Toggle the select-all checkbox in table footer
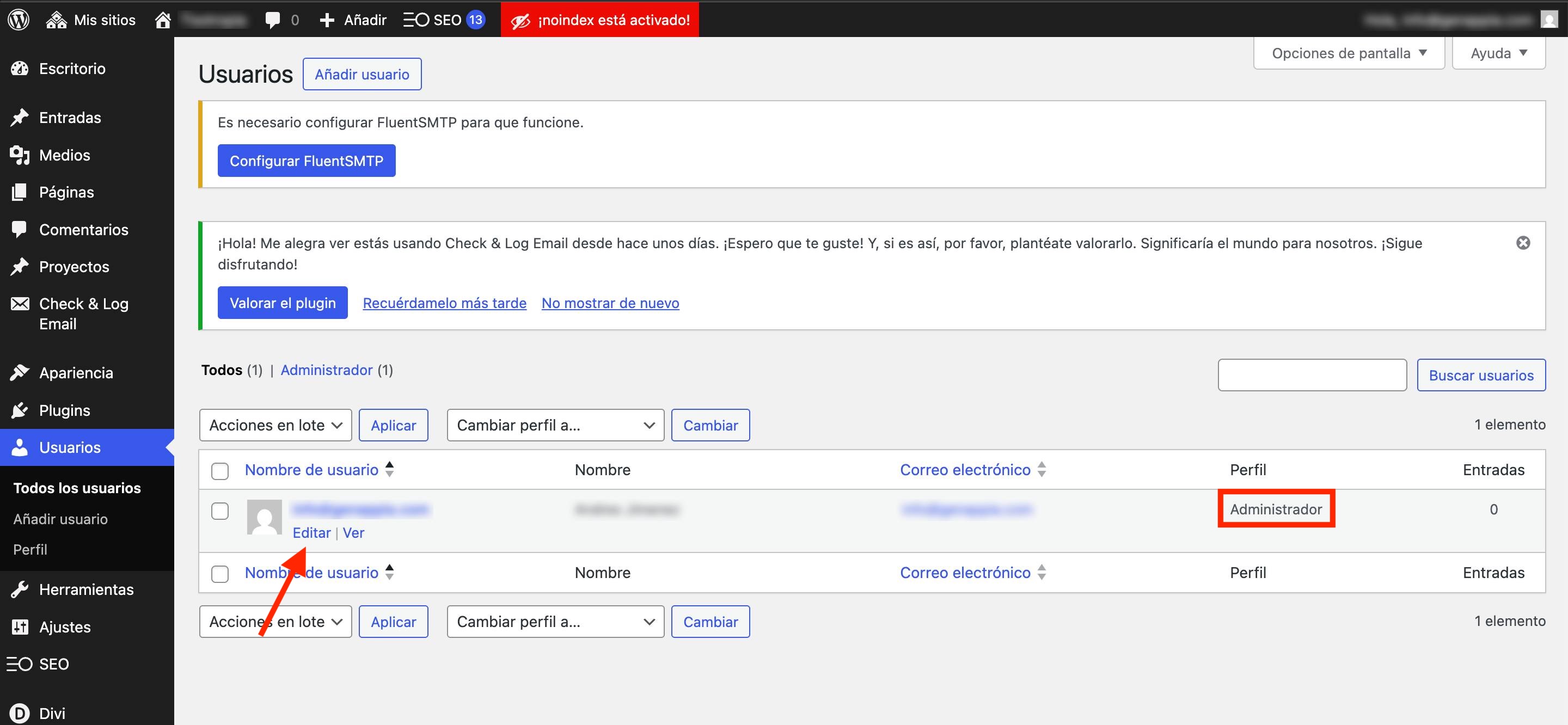The width and height of the screenshot is (1568, 725). tap(220, 574)
